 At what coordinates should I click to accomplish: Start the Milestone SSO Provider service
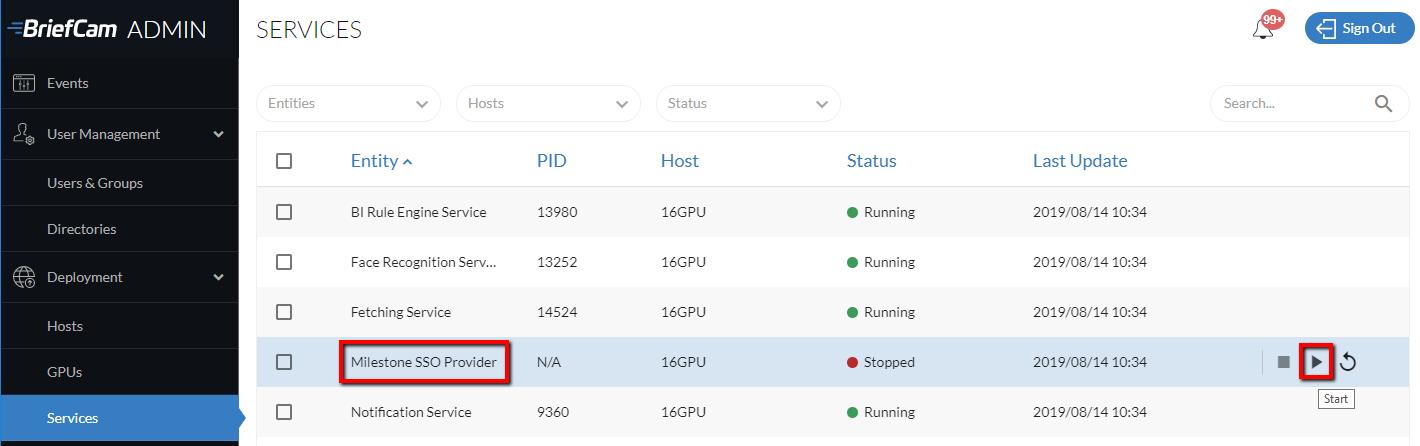point(1316,361)
